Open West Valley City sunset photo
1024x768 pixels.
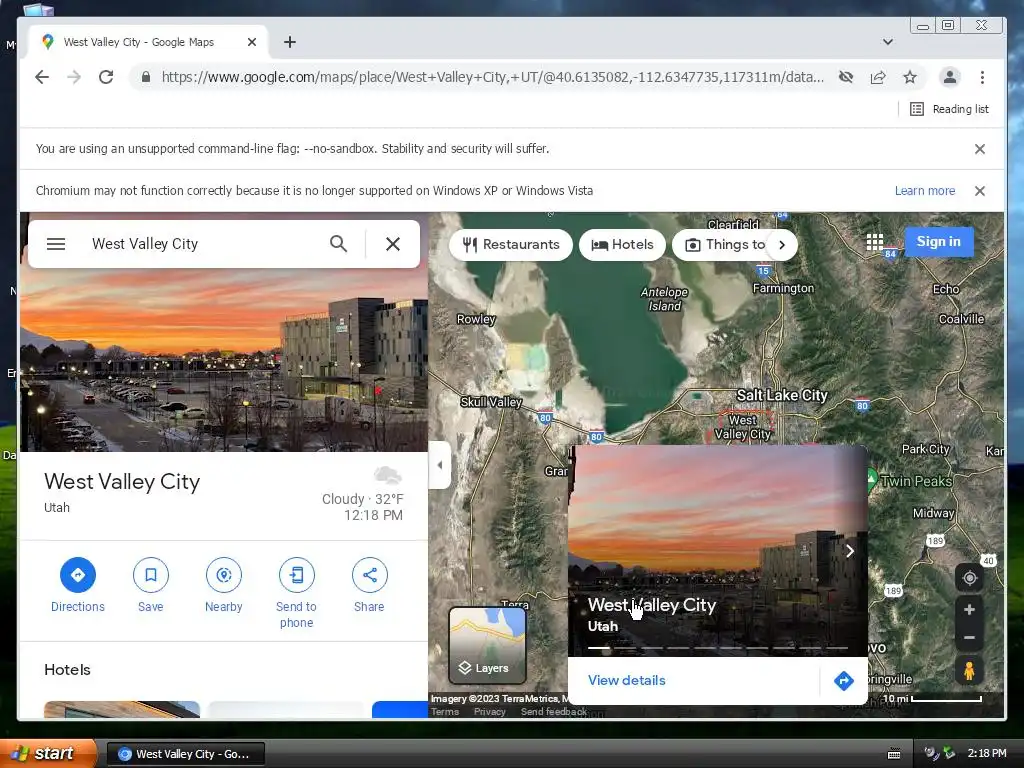coord(224,360)
